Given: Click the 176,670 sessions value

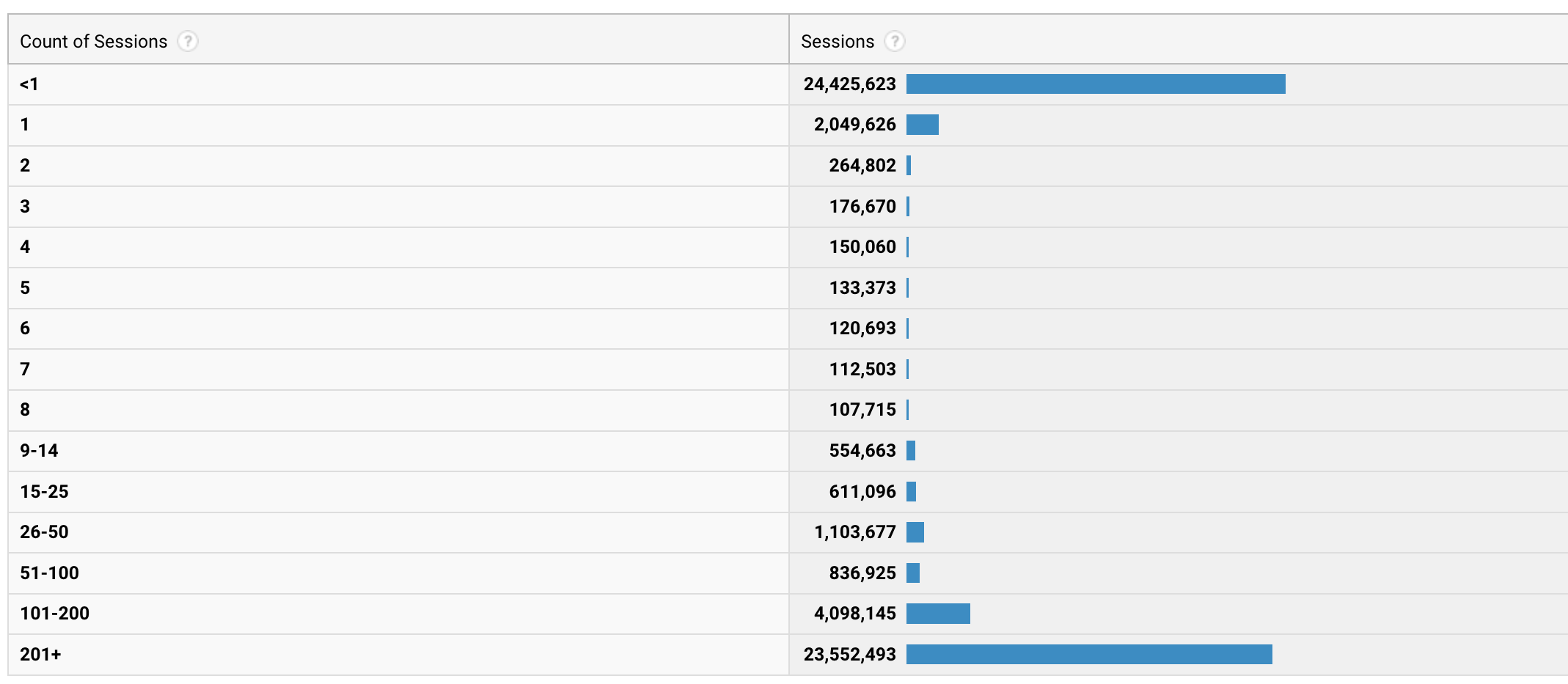Looking at the screenshot, I should pos(862,207).
